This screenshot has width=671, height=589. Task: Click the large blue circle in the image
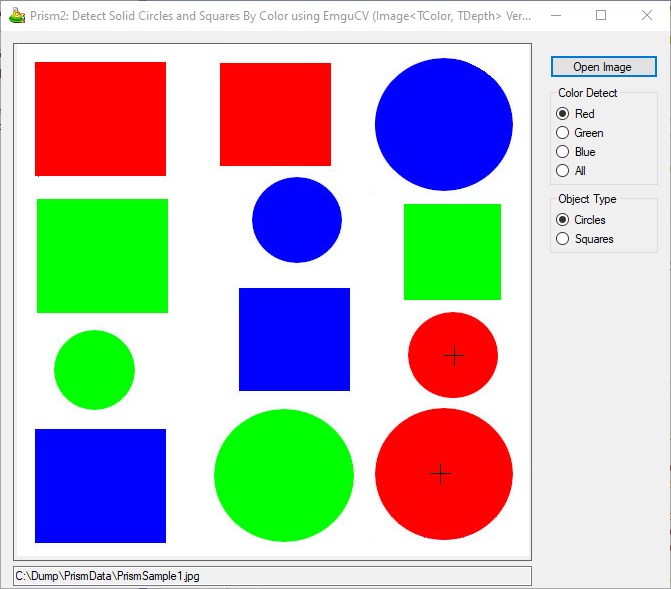(x=443, y=124)
